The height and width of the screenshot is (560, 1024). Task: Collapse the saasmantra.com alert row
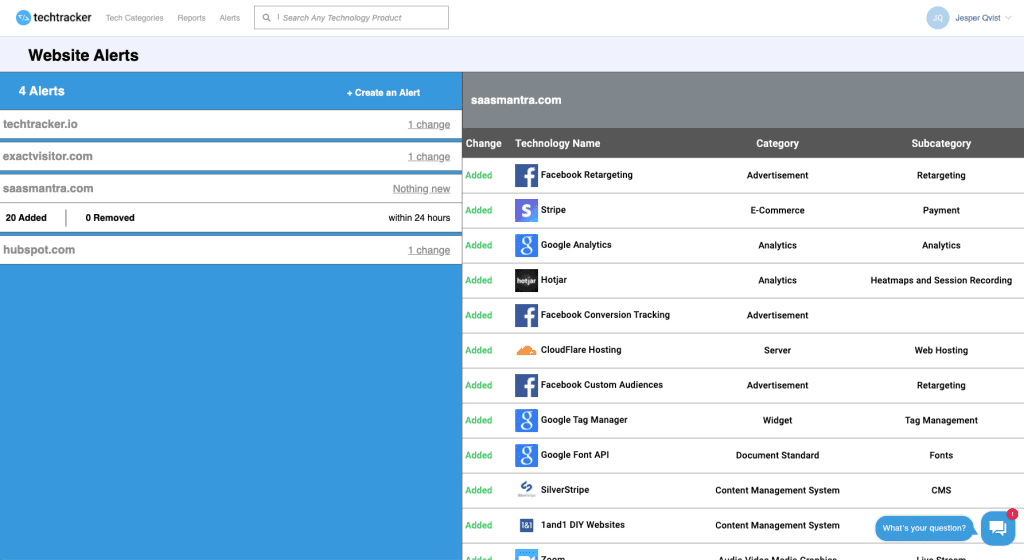[x=231, y=189]
